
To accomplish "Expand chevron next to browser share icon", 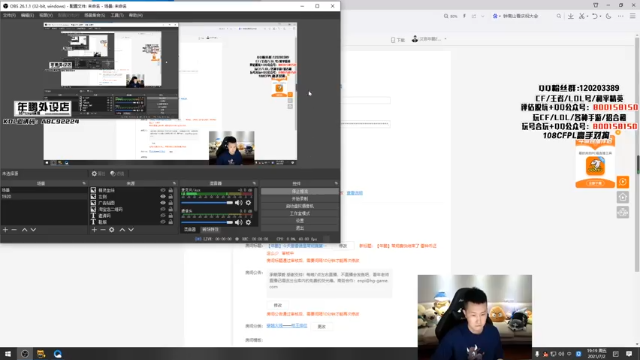I will 482,16.
